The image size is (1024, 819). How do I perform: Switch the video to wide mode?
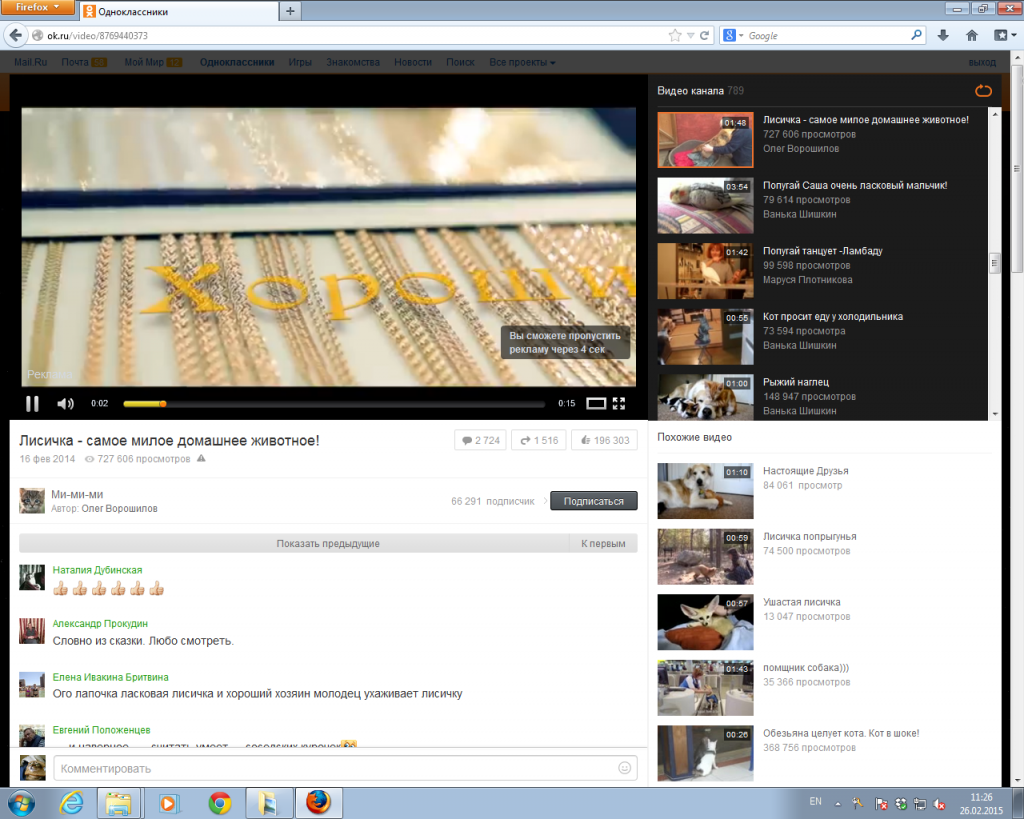596,404
